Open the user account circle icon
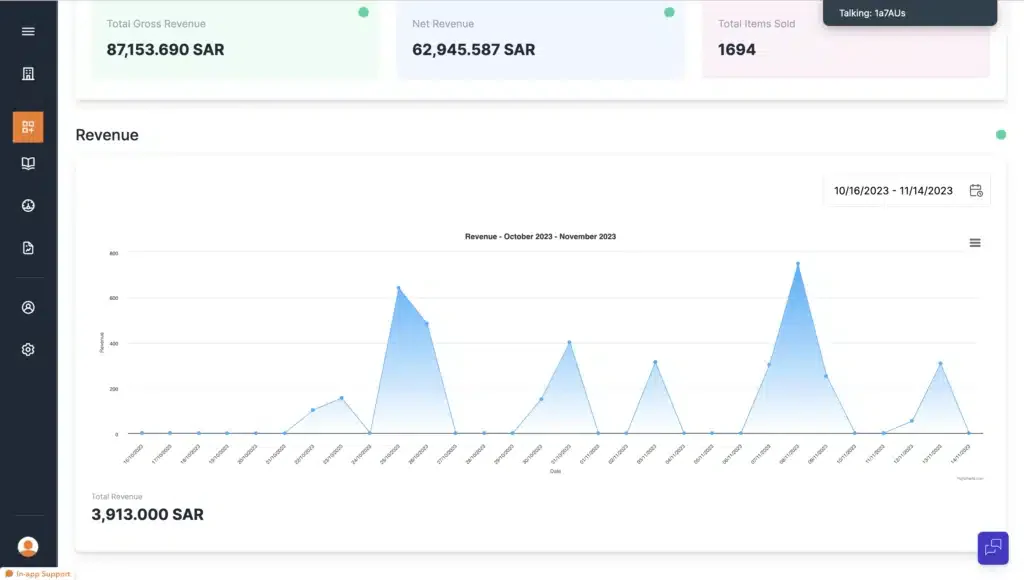Screen dimensions: 1024x580 tap(28, 307)
